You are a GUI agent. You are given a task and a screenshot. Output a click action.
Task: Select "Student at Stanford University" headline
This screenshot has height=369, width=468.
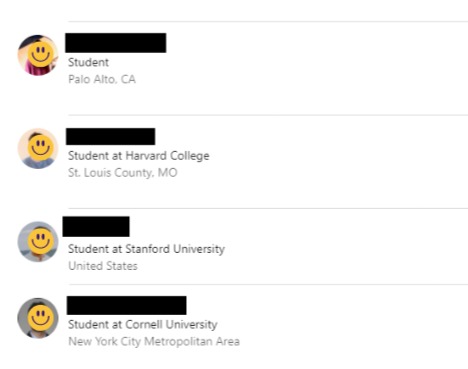click(146, 249)
